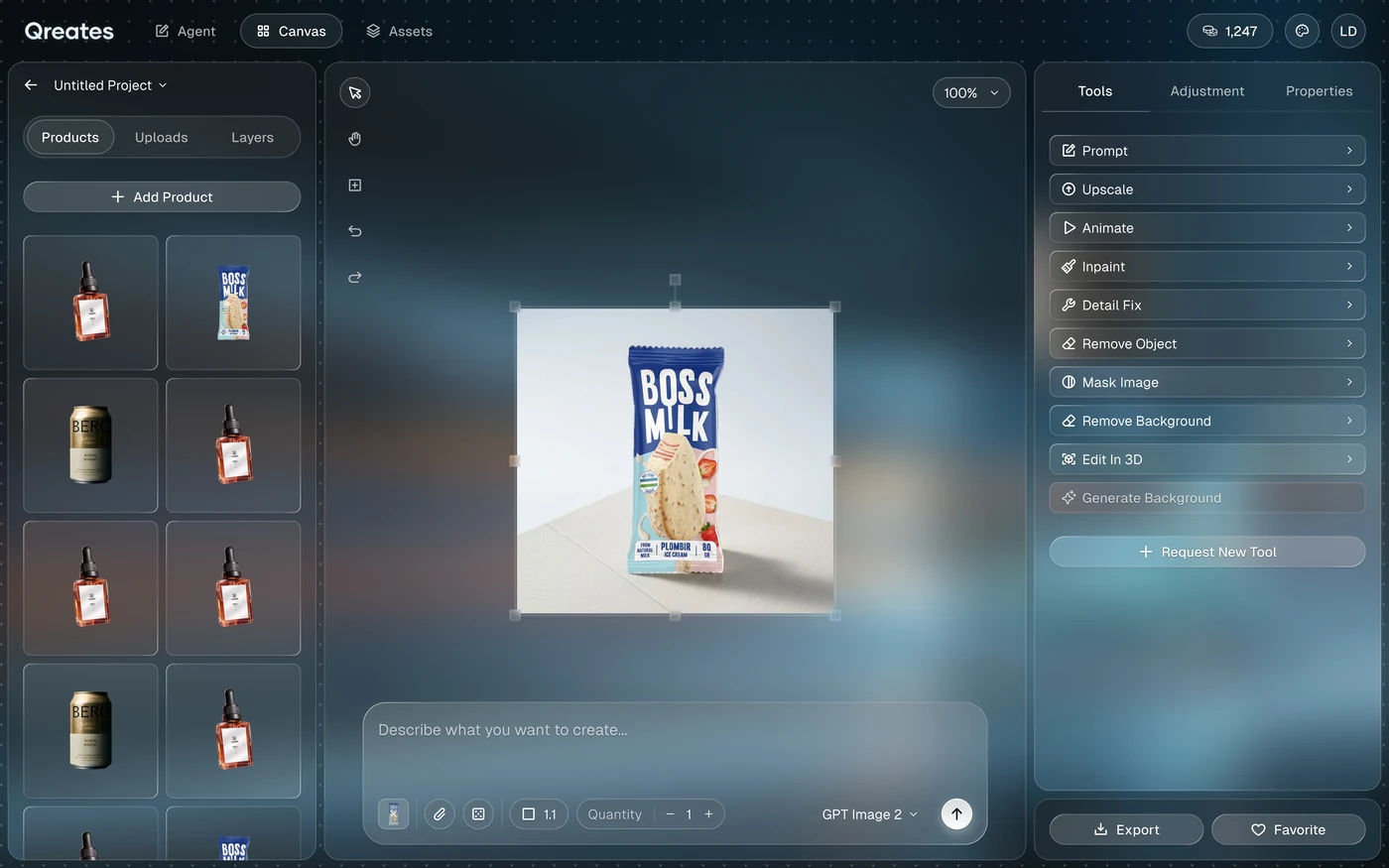Open the 1:1 aspect ratio selector
Screen dimensions: 1389x868
[539, 814]
